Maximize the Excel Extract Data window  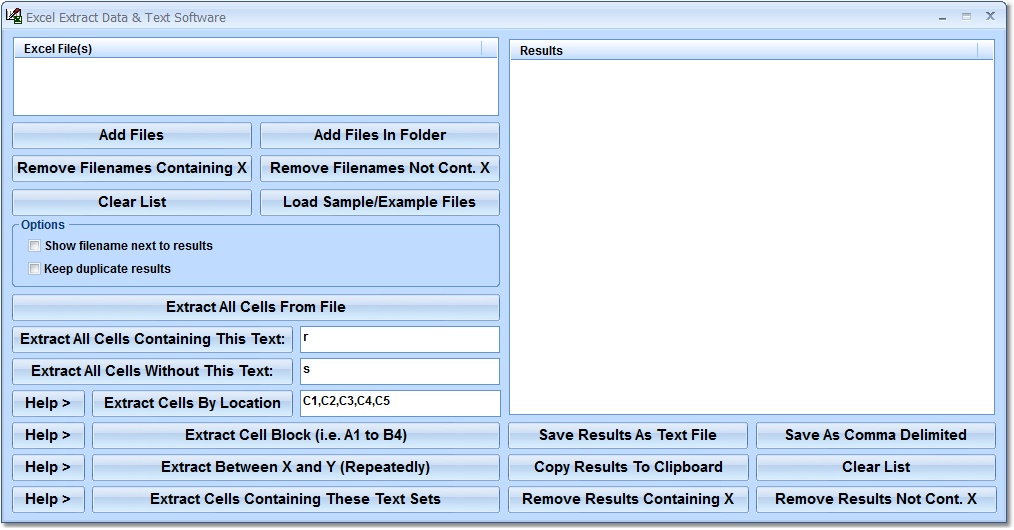click(x=966, y=17)
